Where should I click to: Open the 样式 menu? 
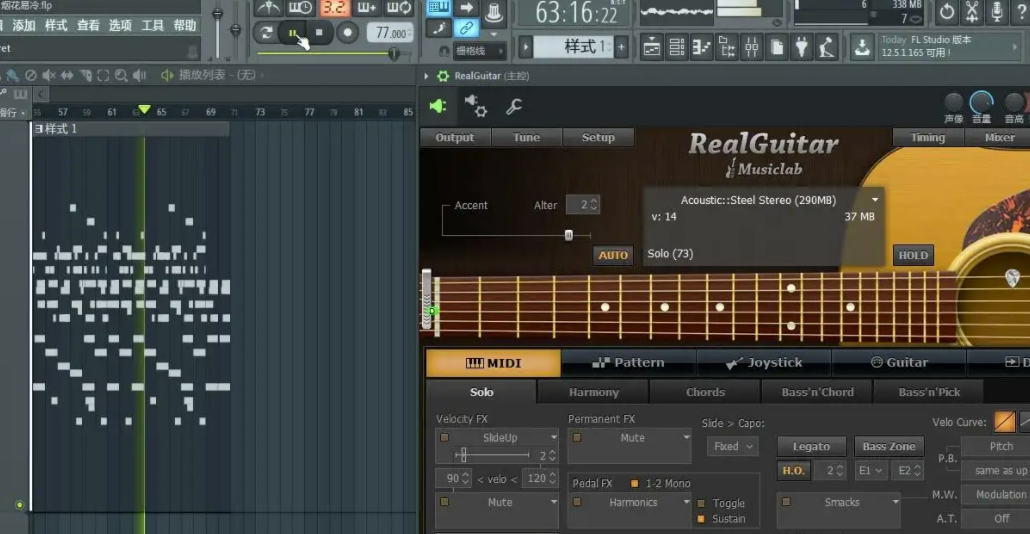[x=56, y=26]
